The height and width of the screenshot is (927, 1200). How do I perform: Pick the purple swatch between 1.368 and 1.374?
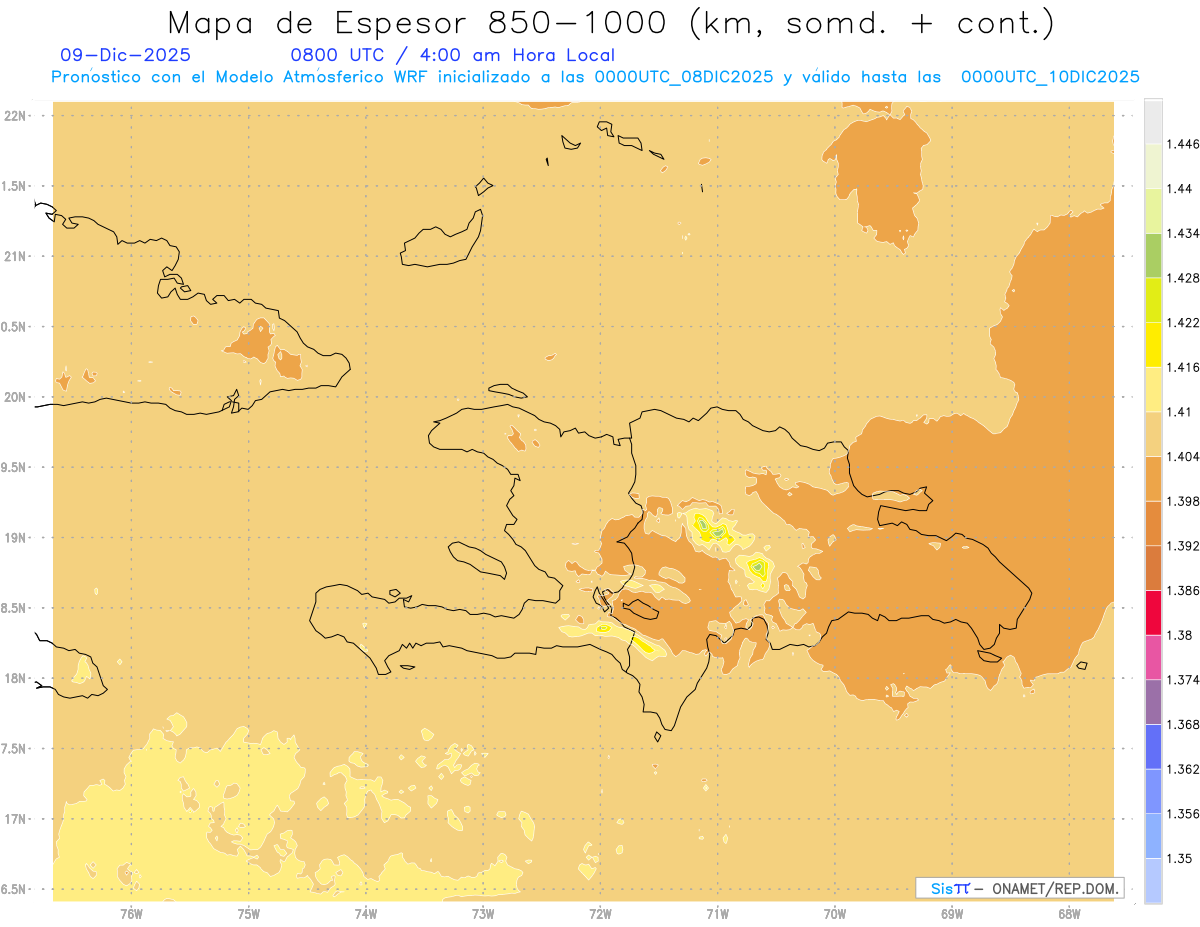click(1153, 702)
